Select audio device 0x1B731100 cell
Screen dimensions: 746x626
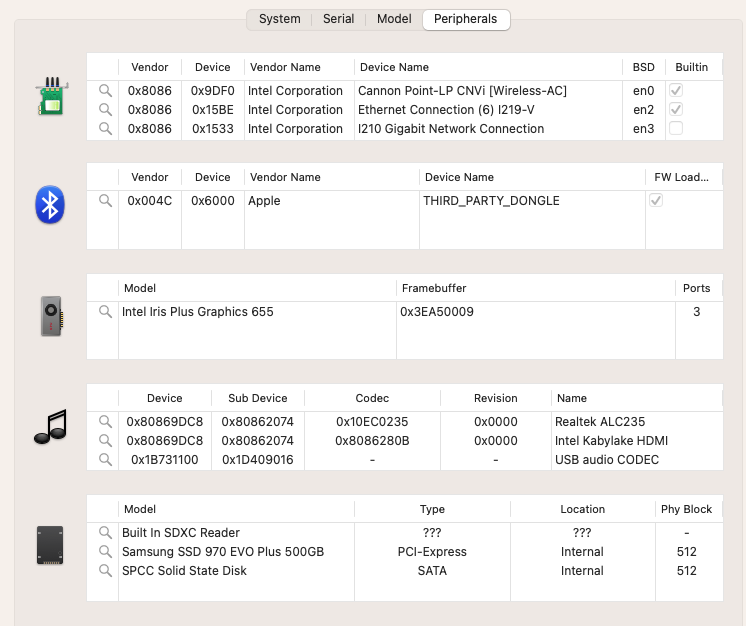(x=165, y=460)
